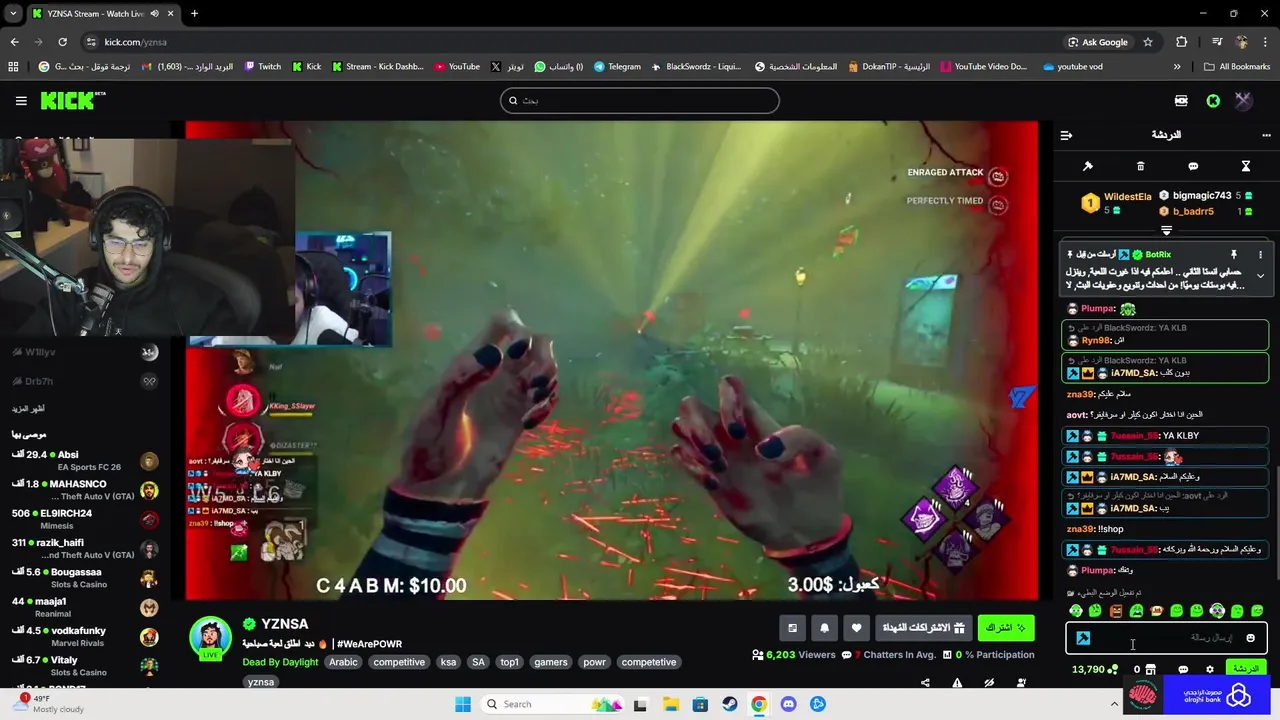The image size is (1280, 720).
Task: Click the chat bubble icon beside gear
Action: (1183, 670)
